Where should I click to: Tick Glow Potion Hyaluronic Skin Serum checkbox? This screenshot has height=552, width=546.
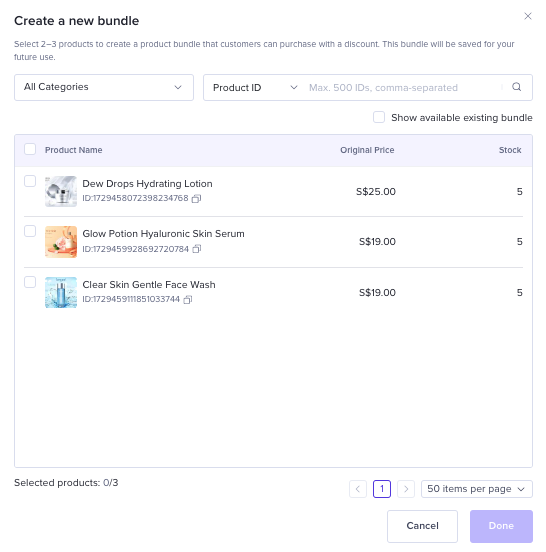(30, 231)
